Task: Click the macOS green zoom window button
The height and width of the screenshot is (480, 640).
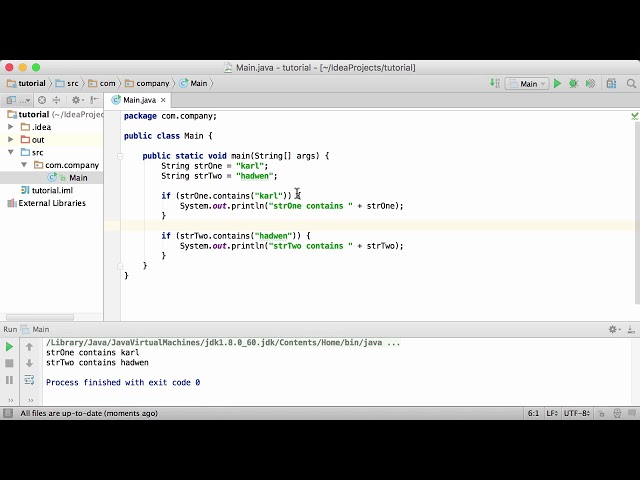Action: [x=36, y=67]
